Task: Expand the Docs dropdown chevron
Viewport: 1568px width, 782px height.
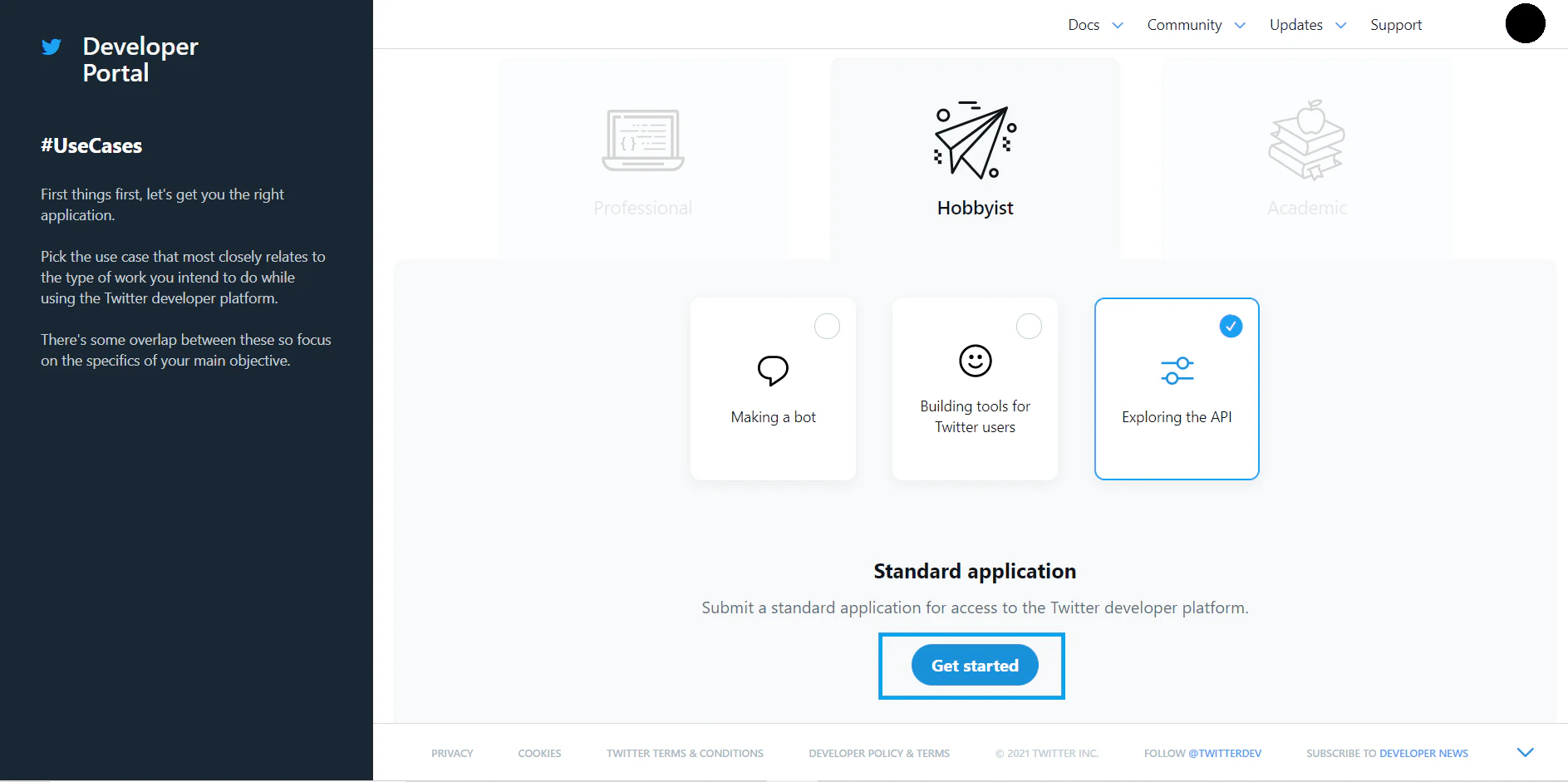Action: 1118,25
